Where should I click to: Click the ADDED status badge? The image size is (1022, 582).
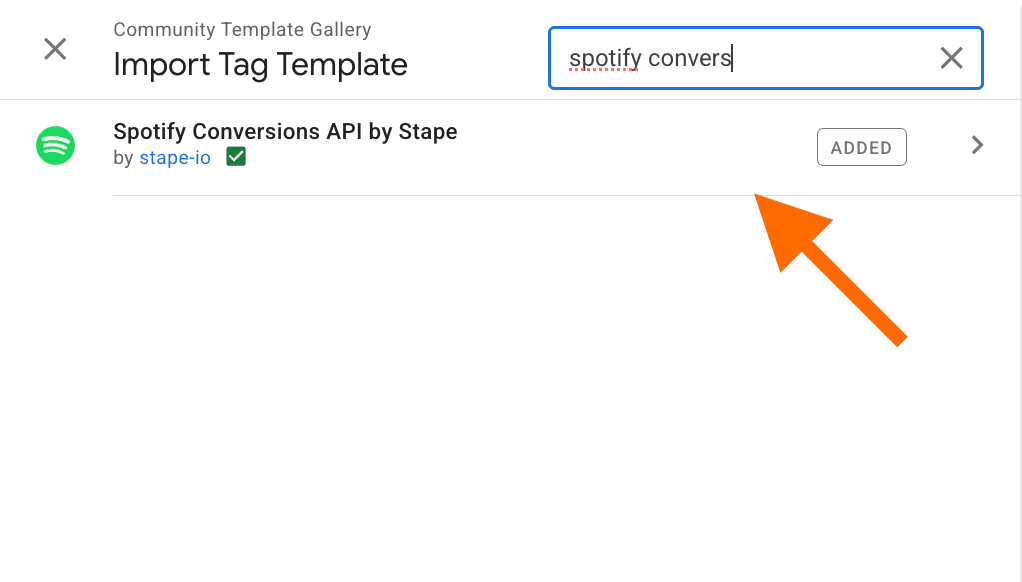click(861, 147)
